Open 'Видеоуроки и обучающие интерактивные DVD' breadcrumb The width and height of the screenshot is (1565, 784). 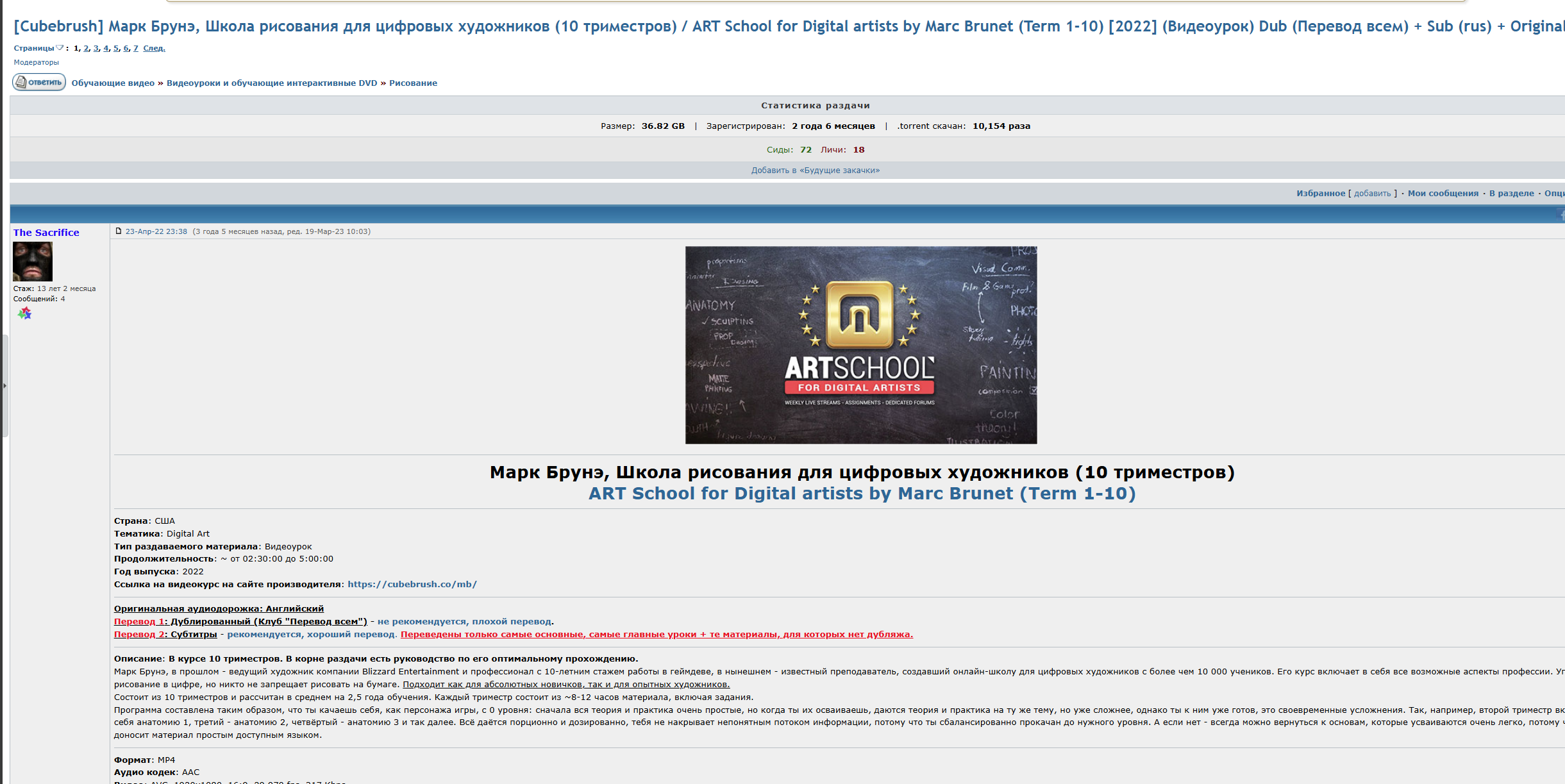272,83
